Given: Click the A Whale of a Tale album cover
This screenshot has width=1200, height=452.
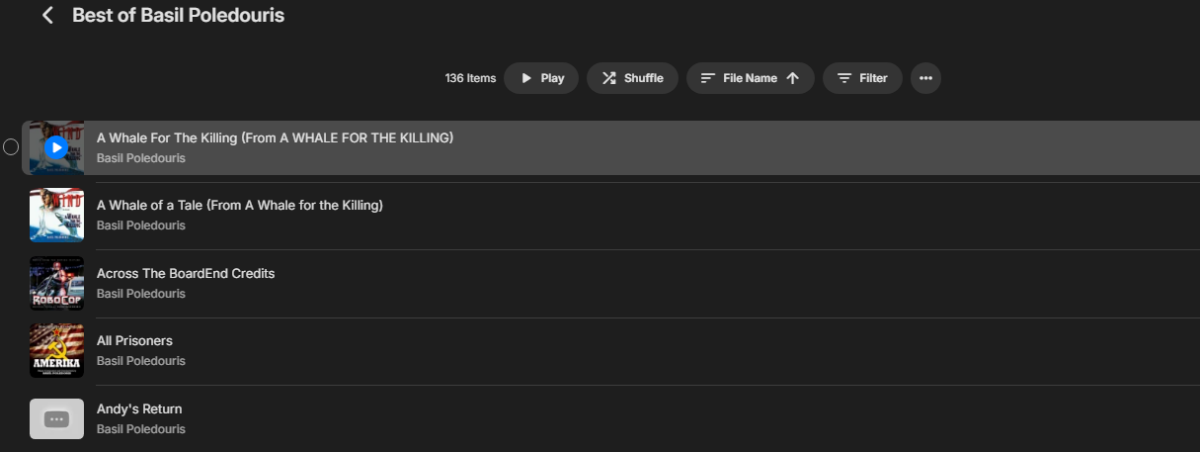Looking at the screenshot, I should coord(57,215).
